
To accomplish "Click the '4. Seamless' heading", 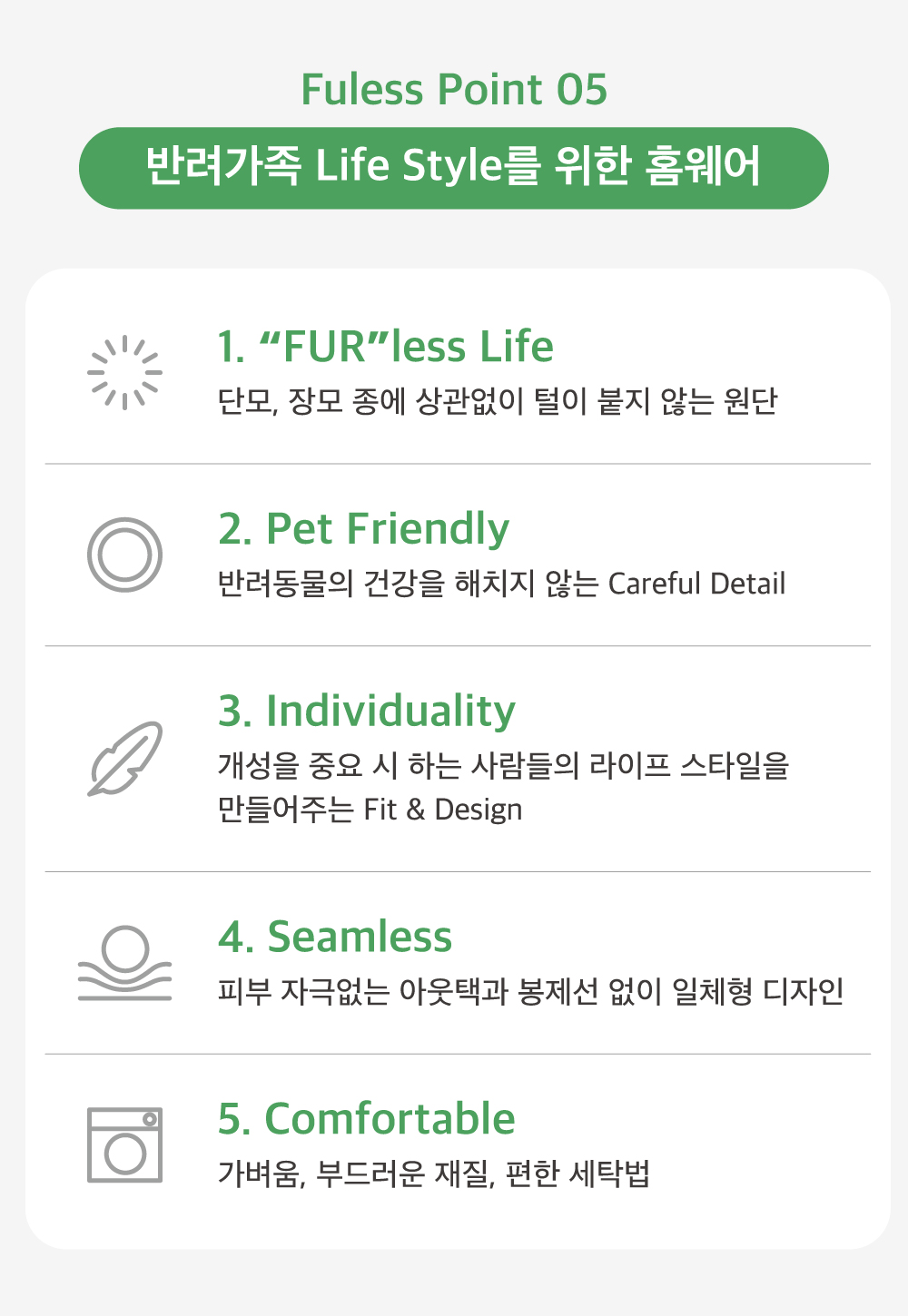I will tap(334, 937).
